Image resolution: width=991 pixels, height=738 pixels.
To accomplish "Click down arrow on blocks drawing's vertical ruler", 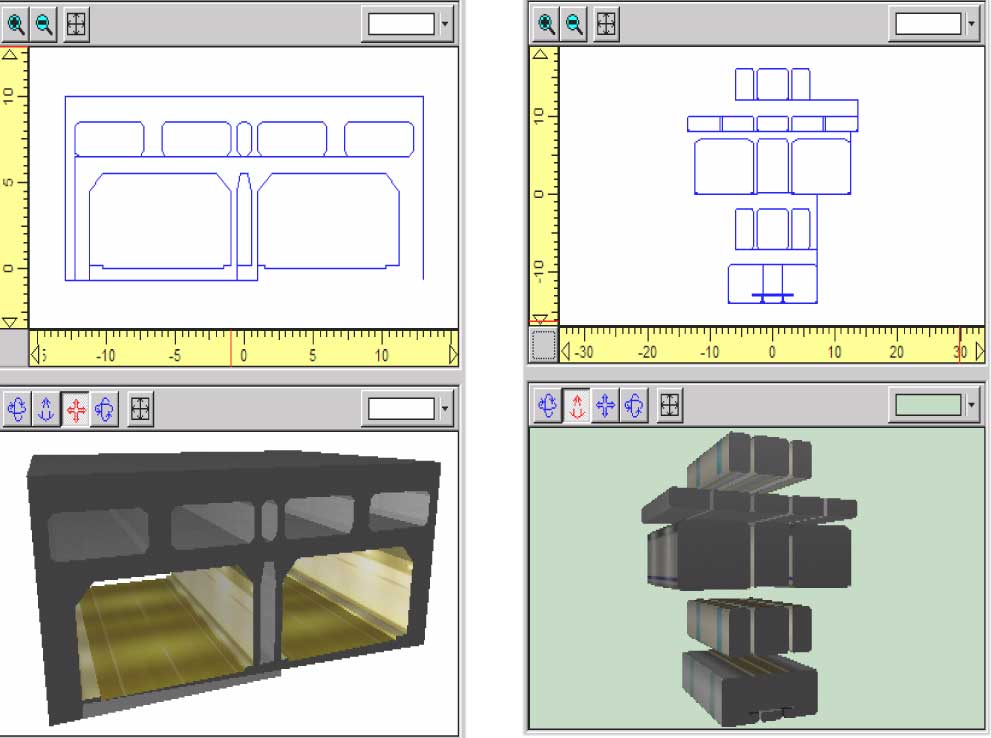I will click(x=540, y=318).
